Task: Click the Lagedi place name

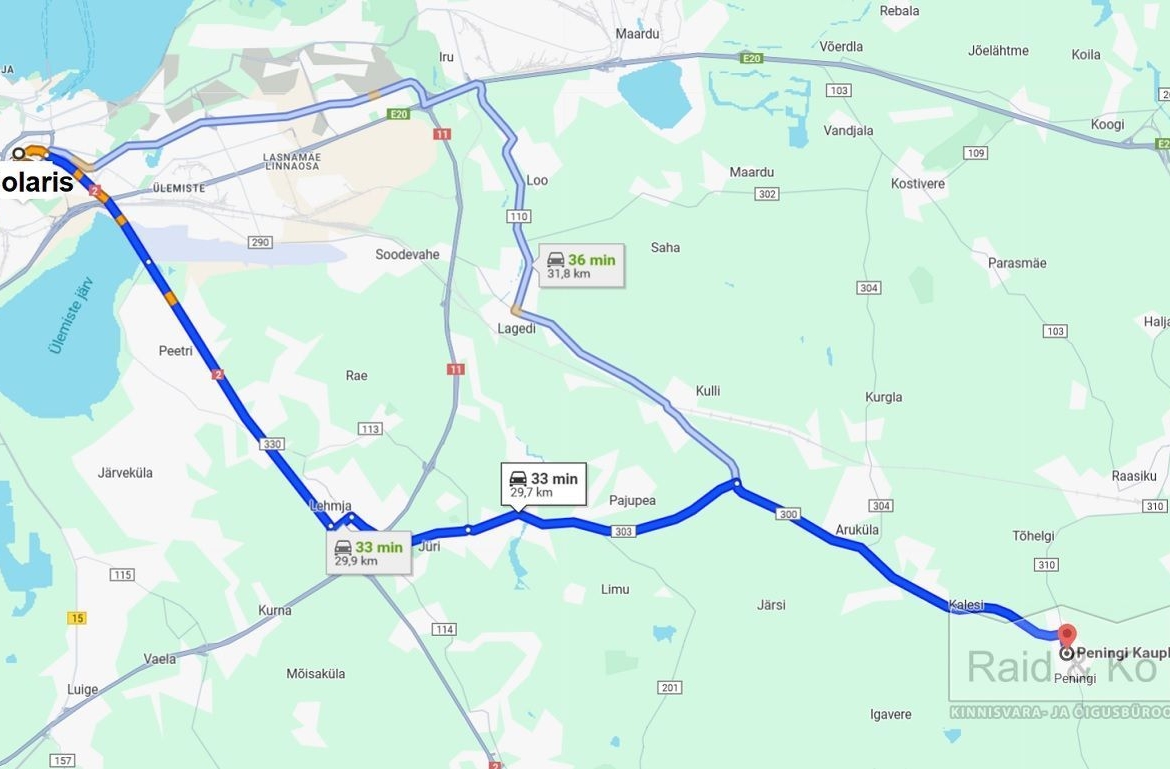Action: [x=516, y=328]
